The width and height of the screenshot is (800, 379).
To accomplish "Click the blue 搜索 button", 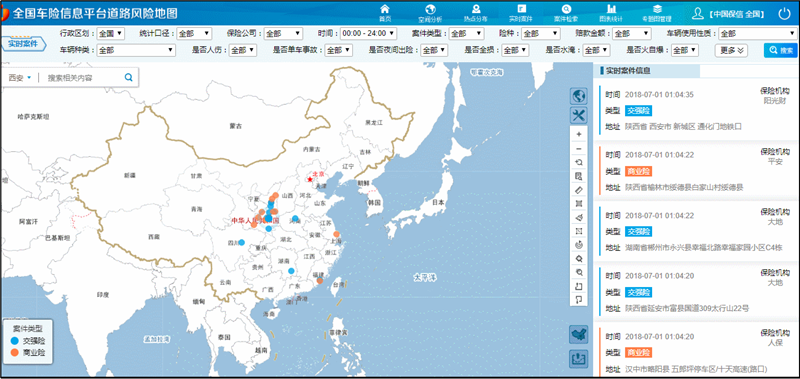I will (780, 50).
